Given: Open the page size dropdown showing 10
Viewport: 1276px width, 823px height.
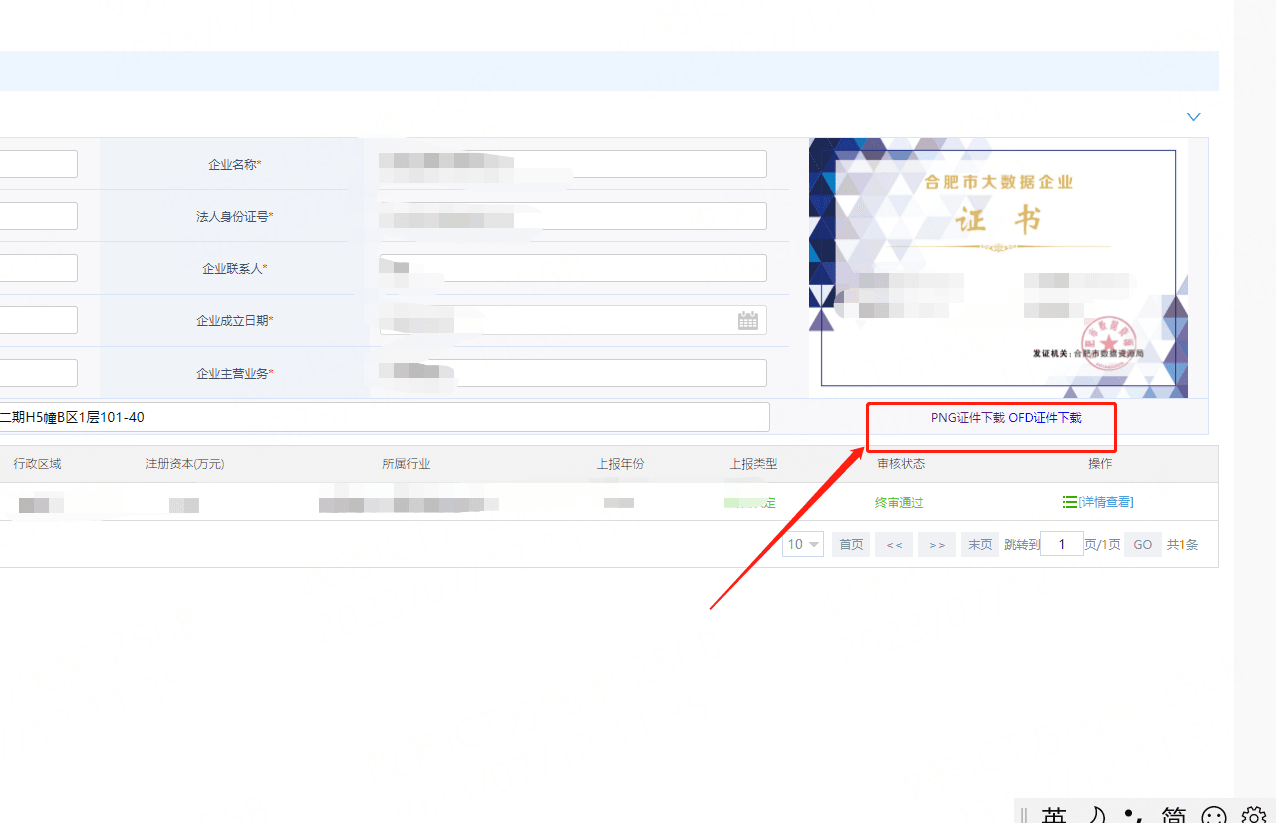Looking at the screenshot, I should tap(803, 545).
